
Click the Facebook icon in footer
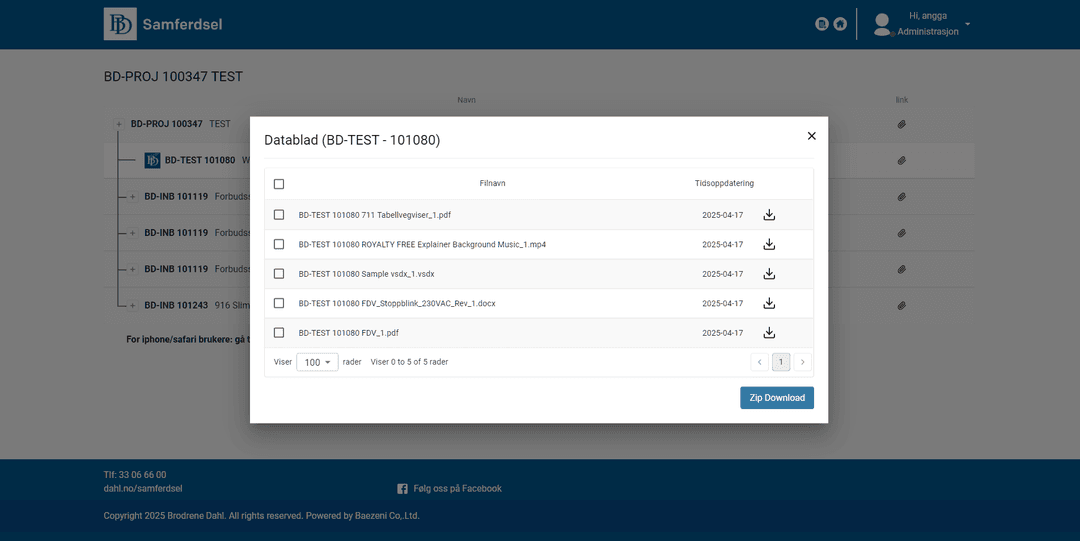(x=402, y=489)
